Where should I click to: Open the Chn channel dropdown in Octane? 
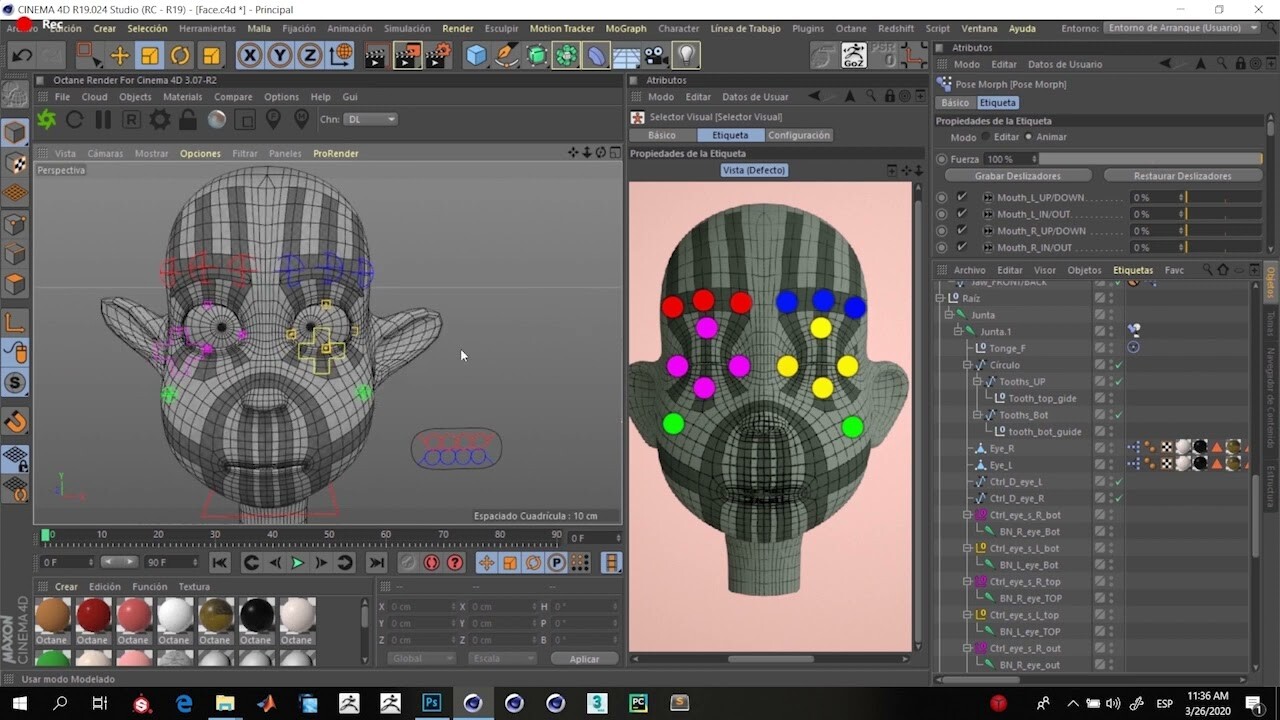pyautogui.click(x=370, y=119)
